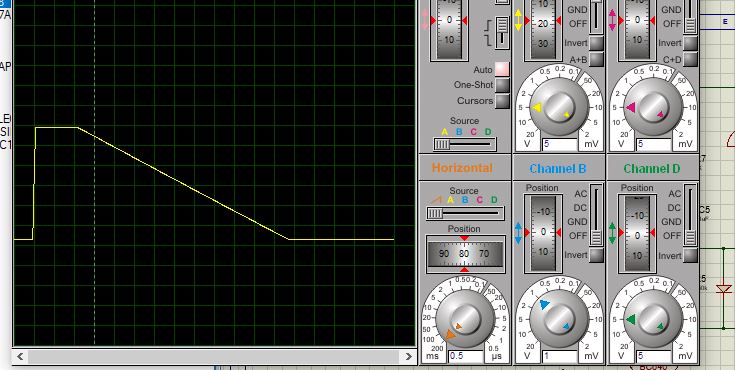The height and width of the screenshot is (370, 735).
Task: Toggle Channel D Invert button
Action: click(x=690, y=256)
